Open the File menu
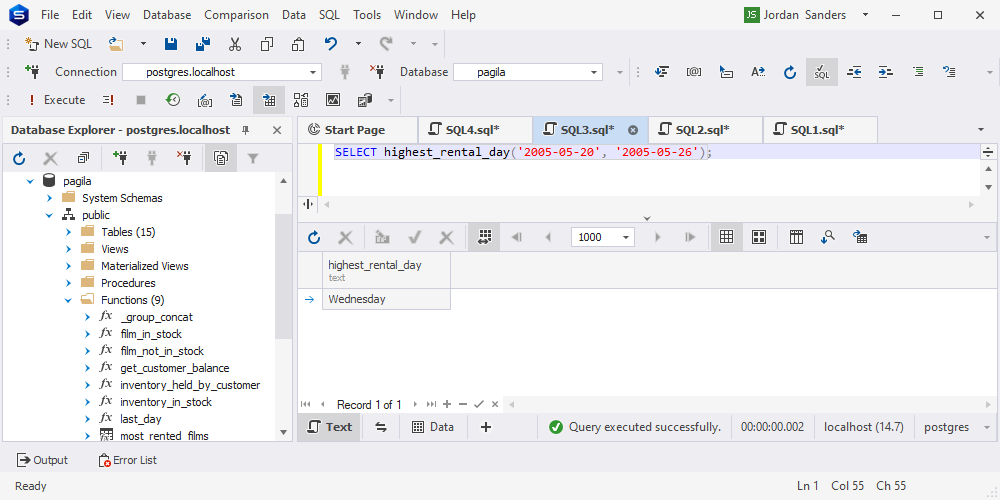The image size is (1000, 500). tap(50, 15)
